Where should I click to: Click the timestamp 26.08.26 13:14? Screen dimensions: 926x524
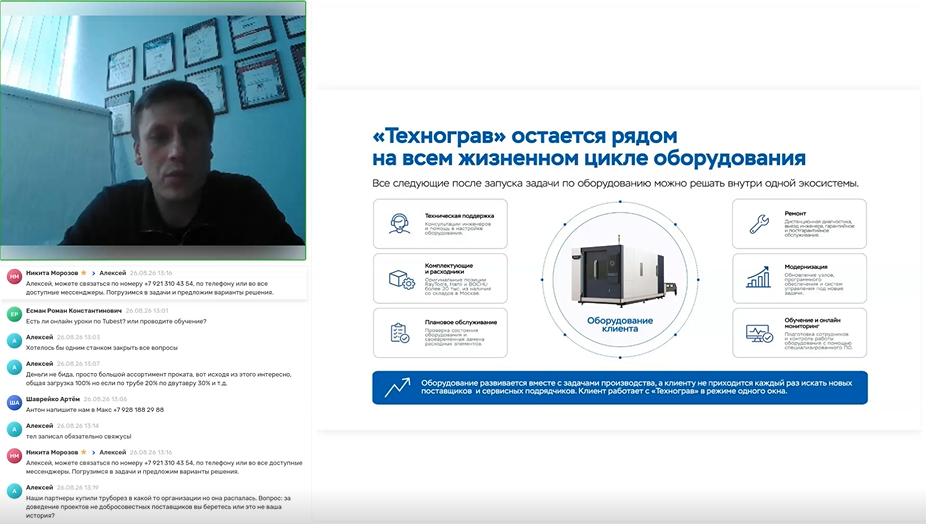click(x=78, y=425)
